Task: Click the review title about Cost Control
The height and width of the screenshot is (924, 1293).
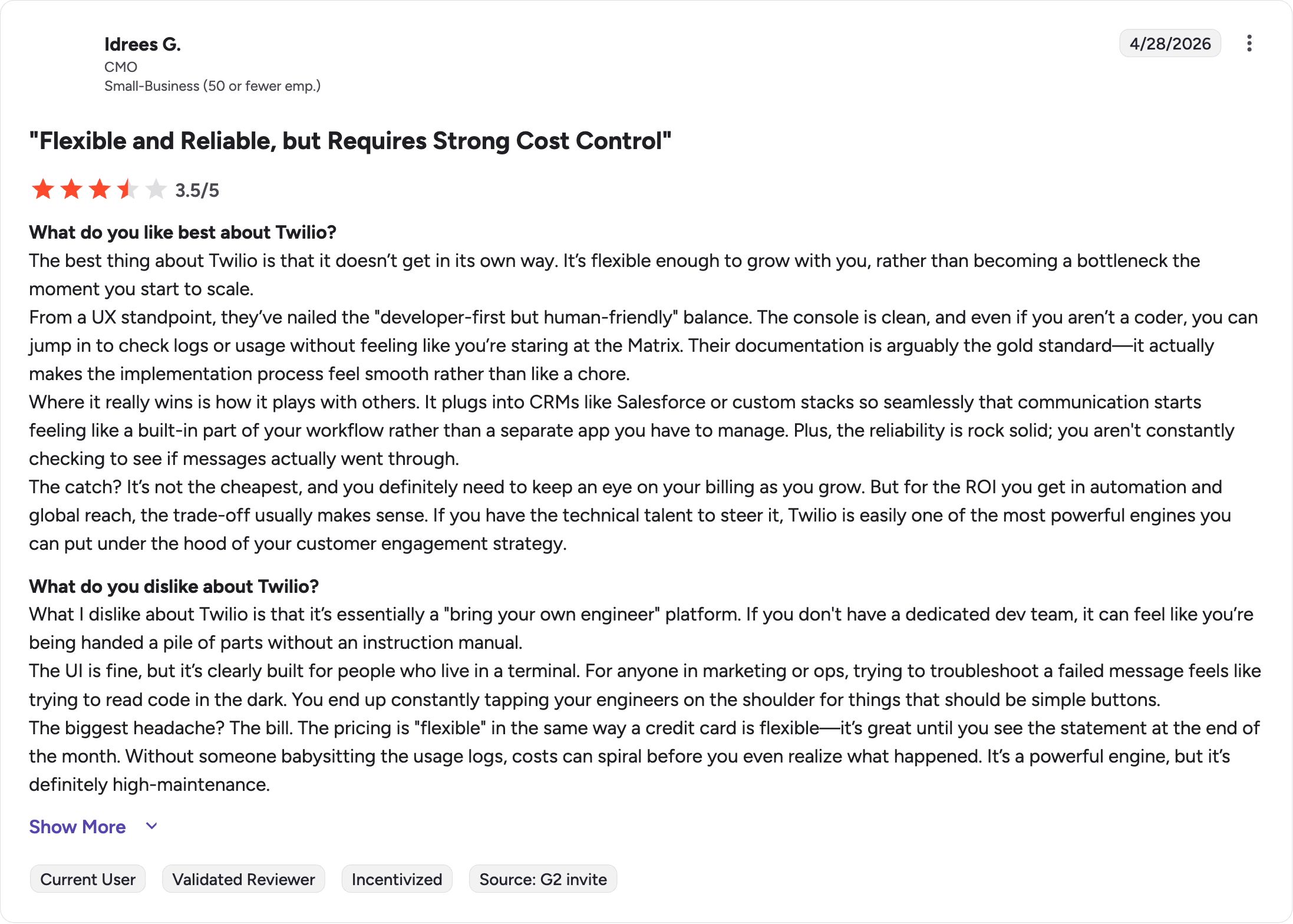Action: pos(350,141)
